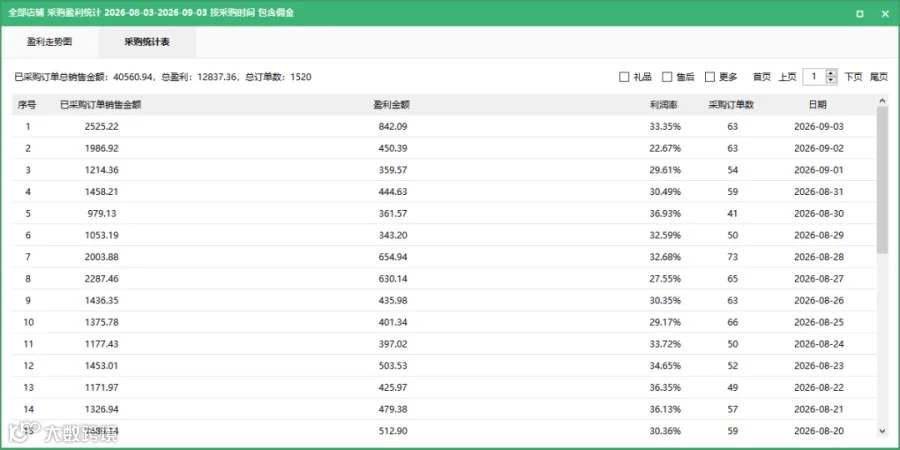The image size is (900, 450).
Task: Switch to the 盈利走势图 tab
Action: pos(49,42)
